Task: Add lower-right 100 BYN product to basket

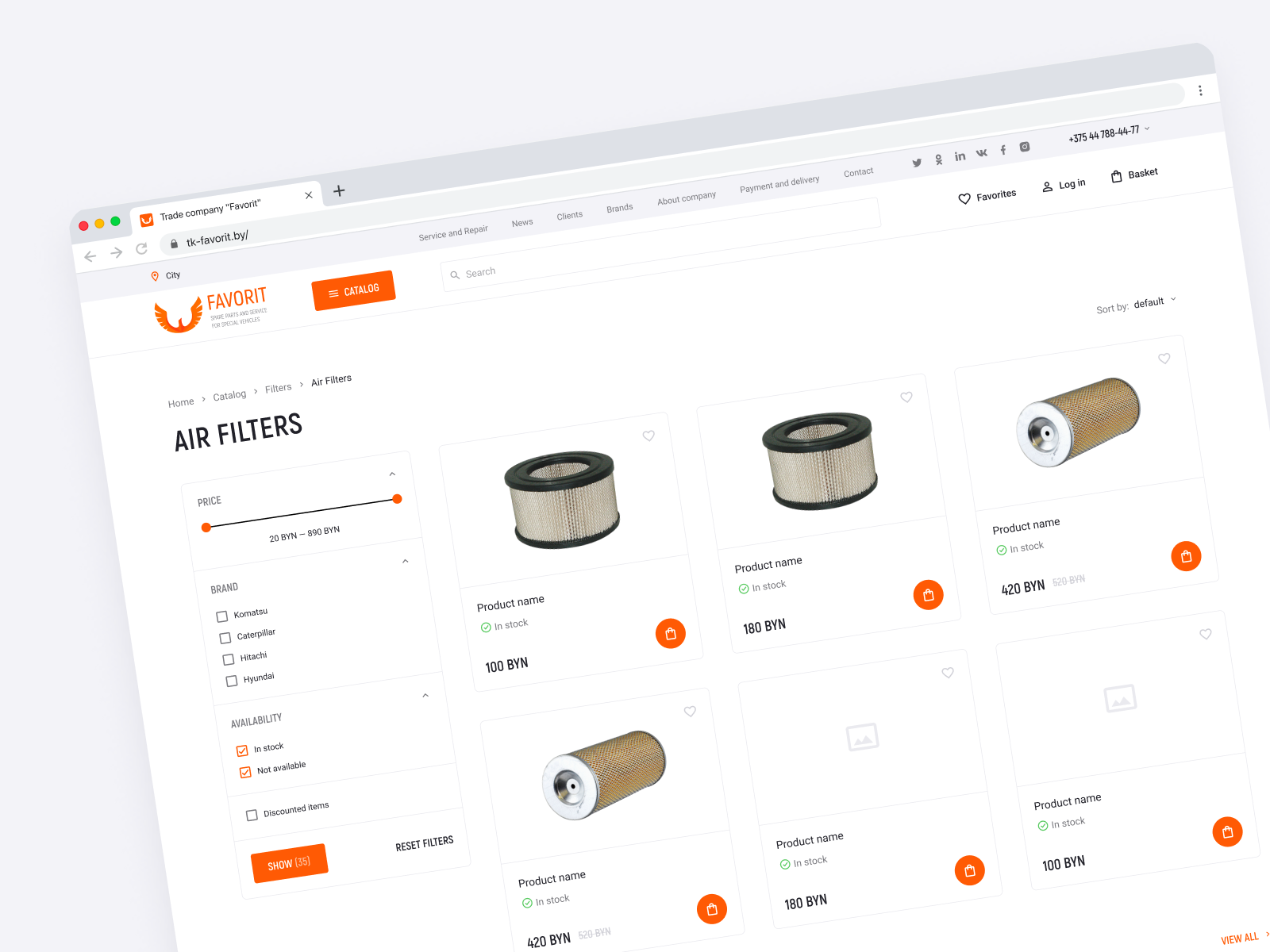Action: coord(1228,831)
